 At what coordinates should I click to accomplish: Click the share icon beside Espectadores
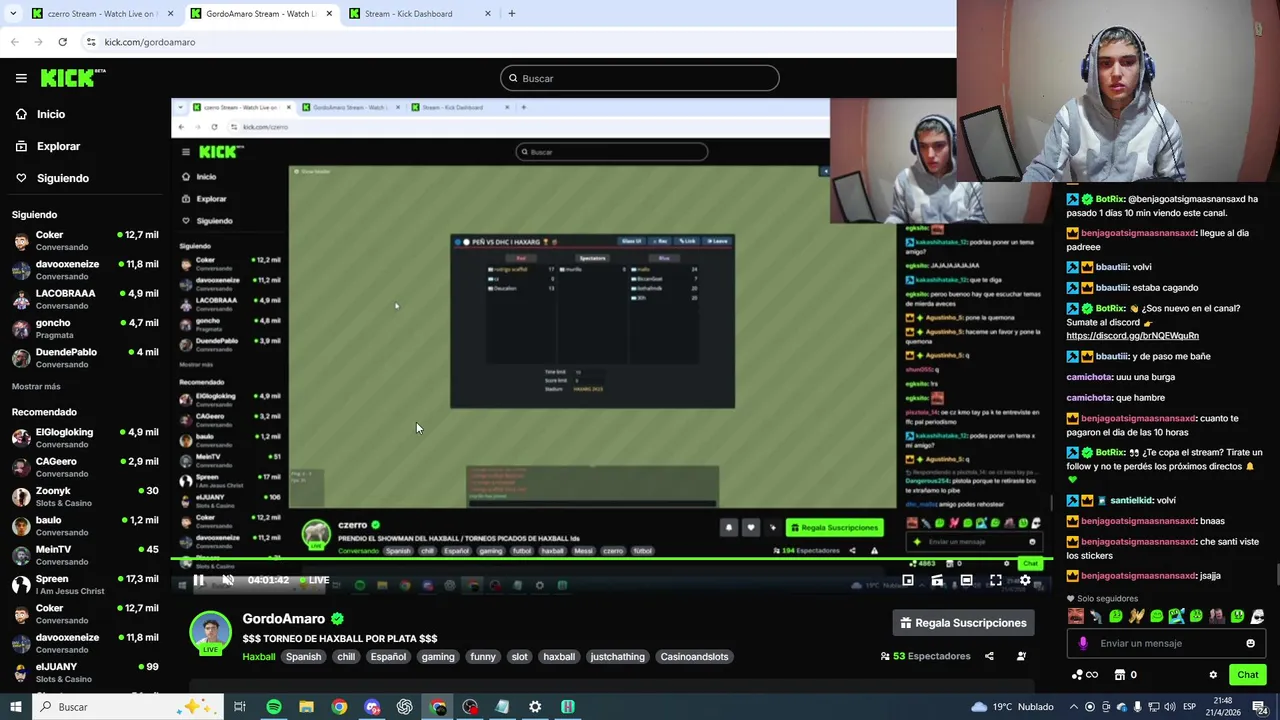tap(989, 656)
